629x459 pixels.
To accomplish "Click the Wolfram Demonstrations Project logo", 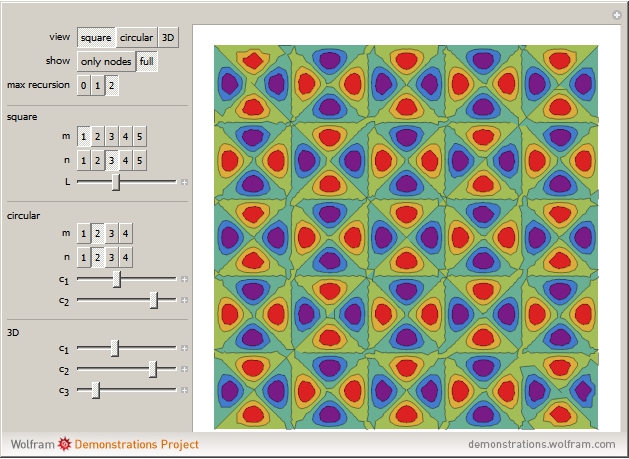I will point(64,444).
